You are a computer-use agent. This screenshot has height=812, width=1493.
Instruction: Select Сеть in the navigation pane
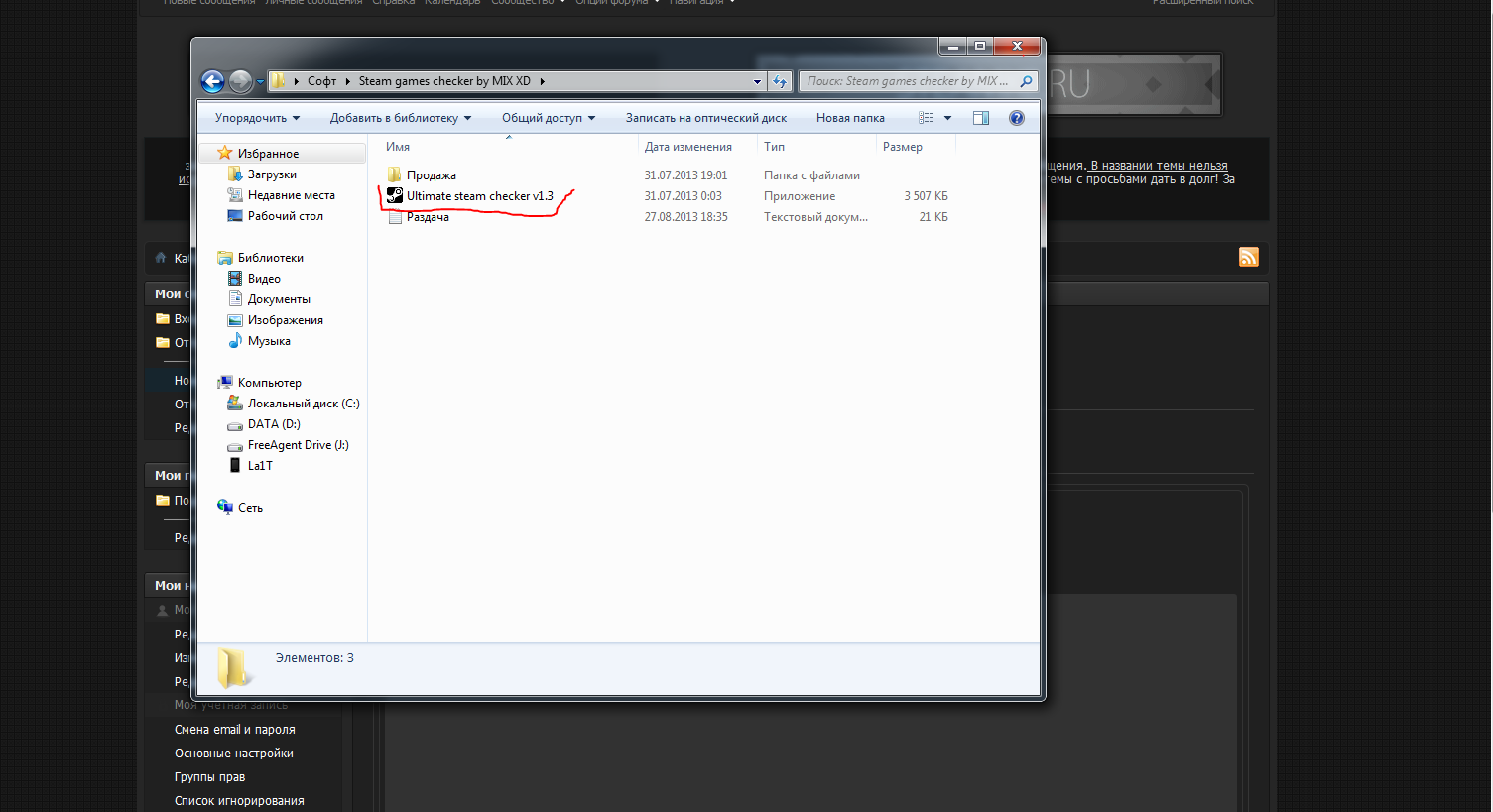[x=250, y=508]
